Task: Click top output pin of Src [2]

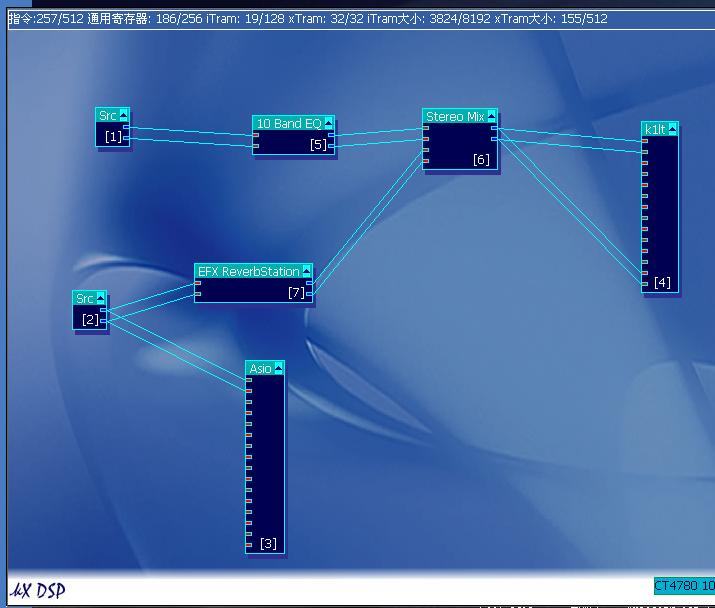Action: tap(104, 310)
